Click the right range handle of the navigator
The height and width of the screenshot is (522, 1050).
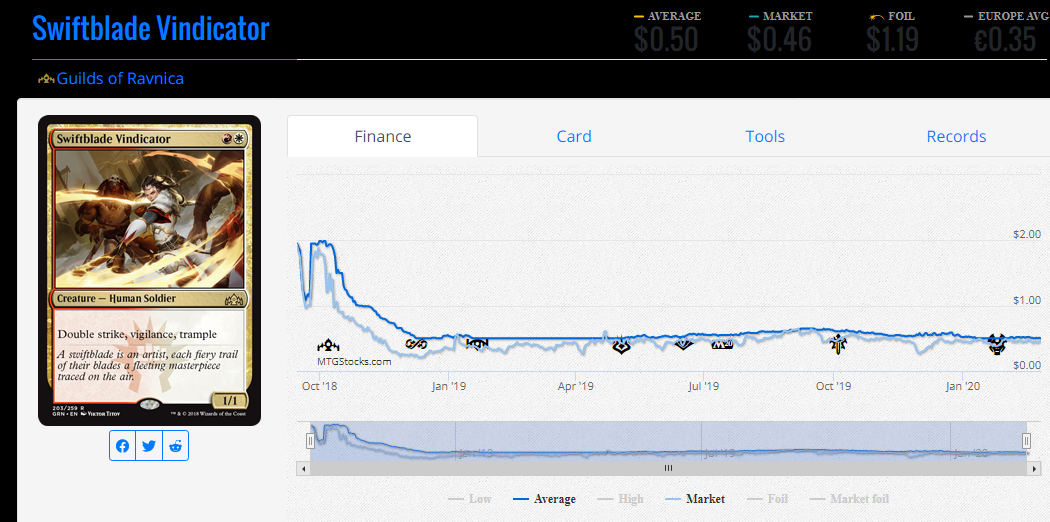pos(1026,440)
